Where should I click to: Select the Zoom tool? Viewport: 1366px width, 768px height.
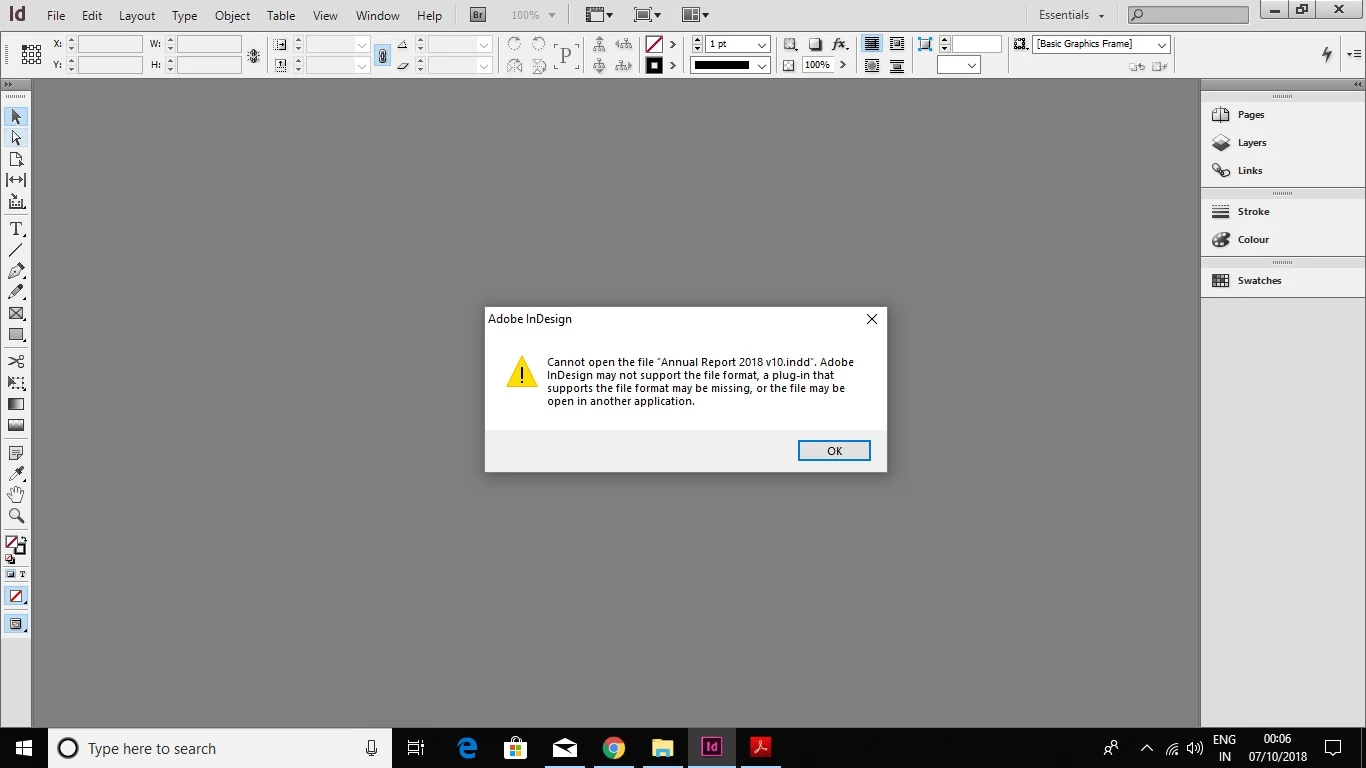(16, 516)
